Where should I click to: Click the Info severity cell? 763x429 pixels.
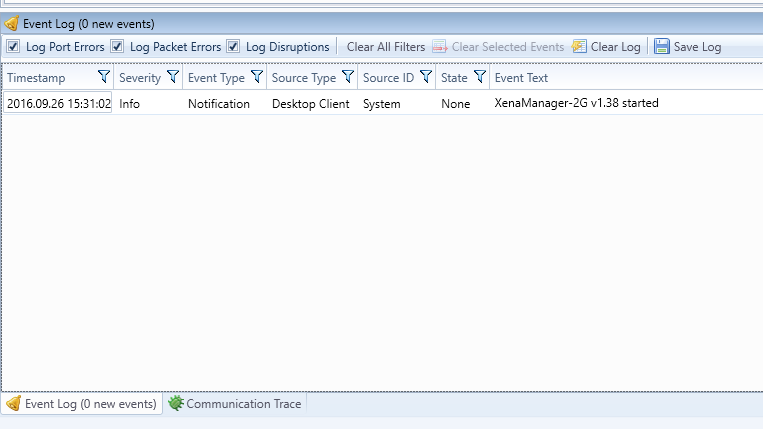(x=129, y=104)
